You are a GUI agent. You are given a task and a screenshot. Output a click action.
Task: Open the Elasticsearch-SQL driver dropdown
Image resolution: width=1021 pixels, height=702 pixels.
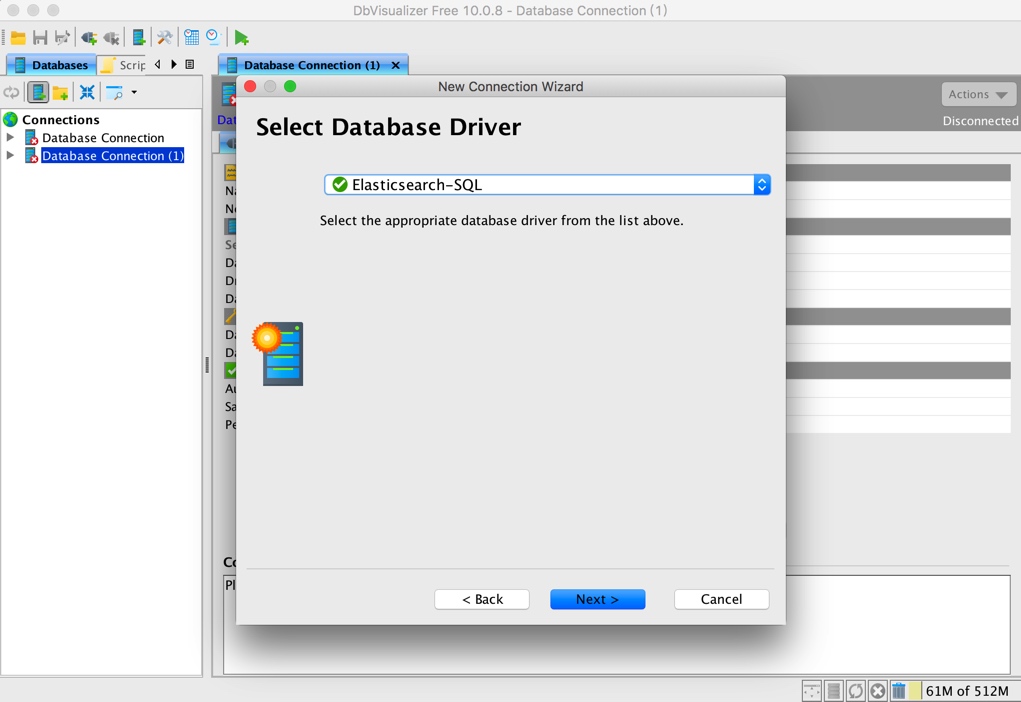(x=547, y=185)
